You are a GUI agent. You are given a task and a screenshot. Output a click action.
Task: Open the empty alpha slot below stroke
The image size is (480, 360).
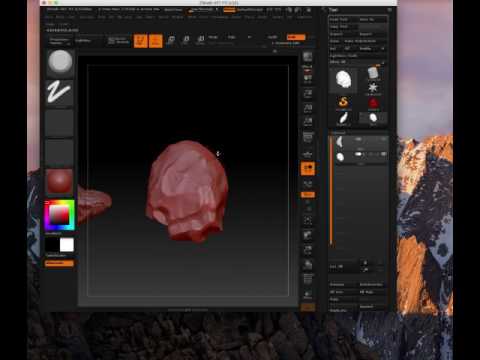click(59, 123)
